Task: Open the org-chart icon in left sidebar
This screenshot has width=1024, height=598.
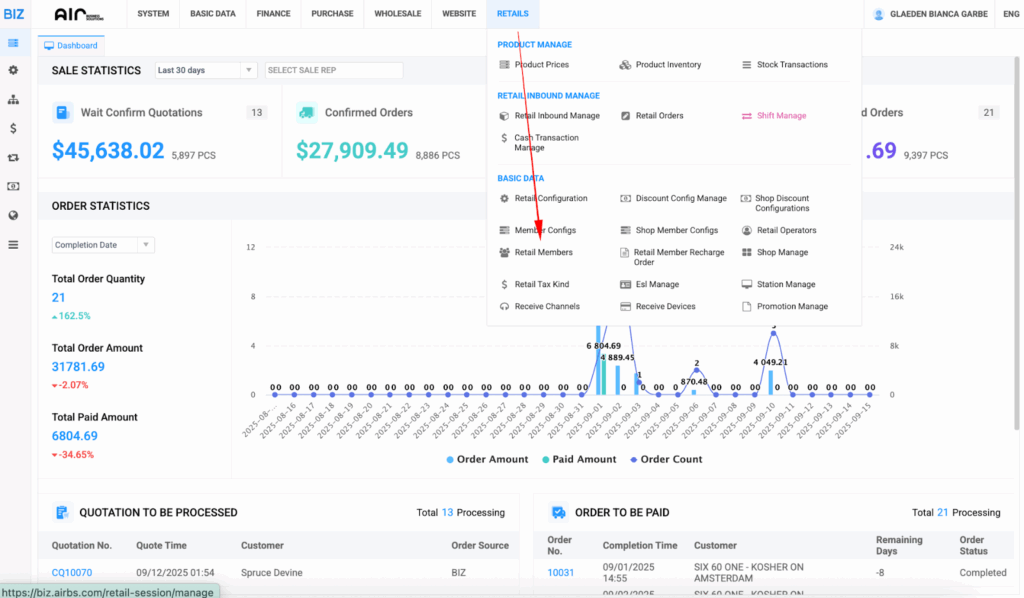Action: point(13,100)
